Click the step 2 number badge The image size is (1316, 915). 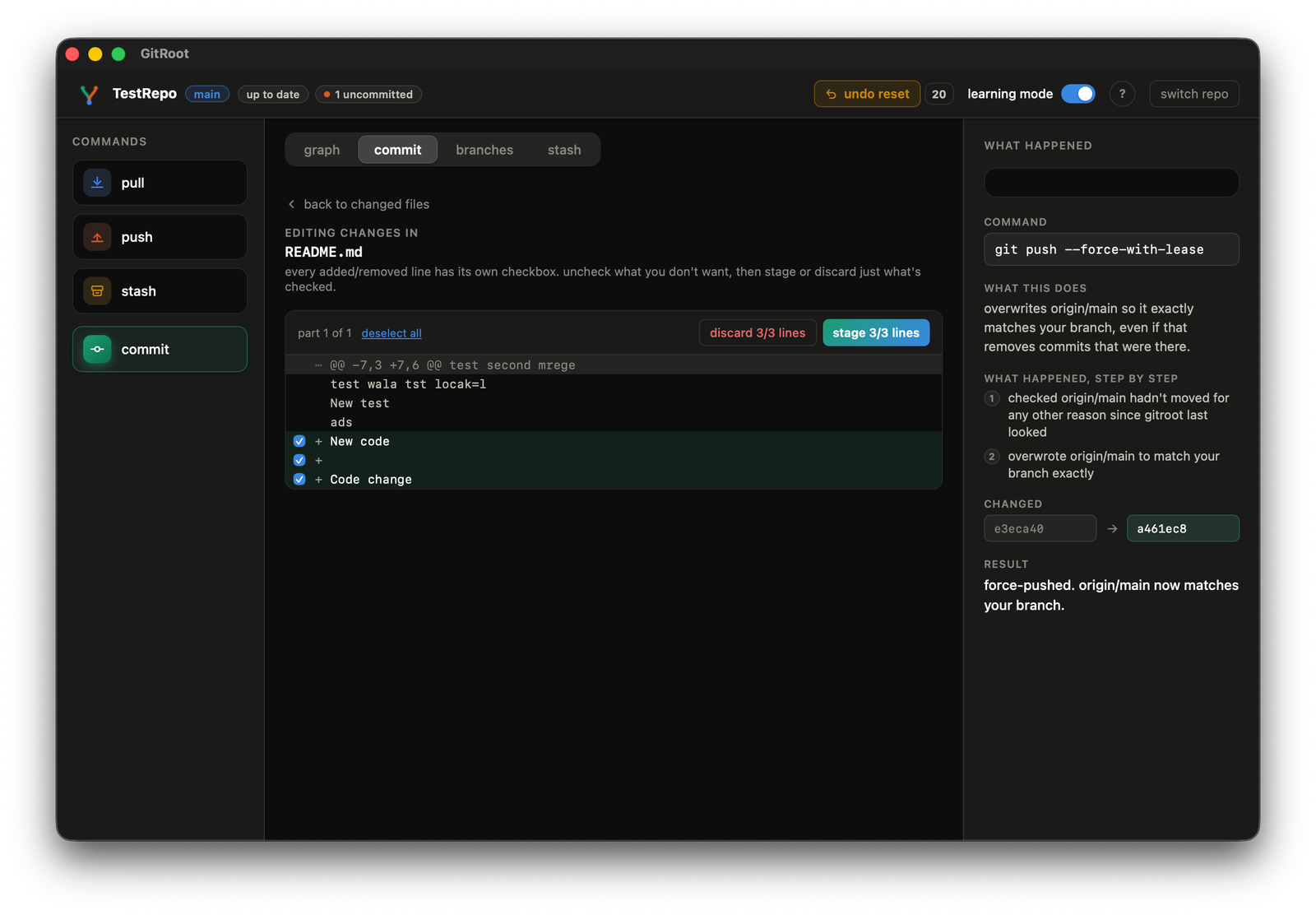tap(992, 457)
